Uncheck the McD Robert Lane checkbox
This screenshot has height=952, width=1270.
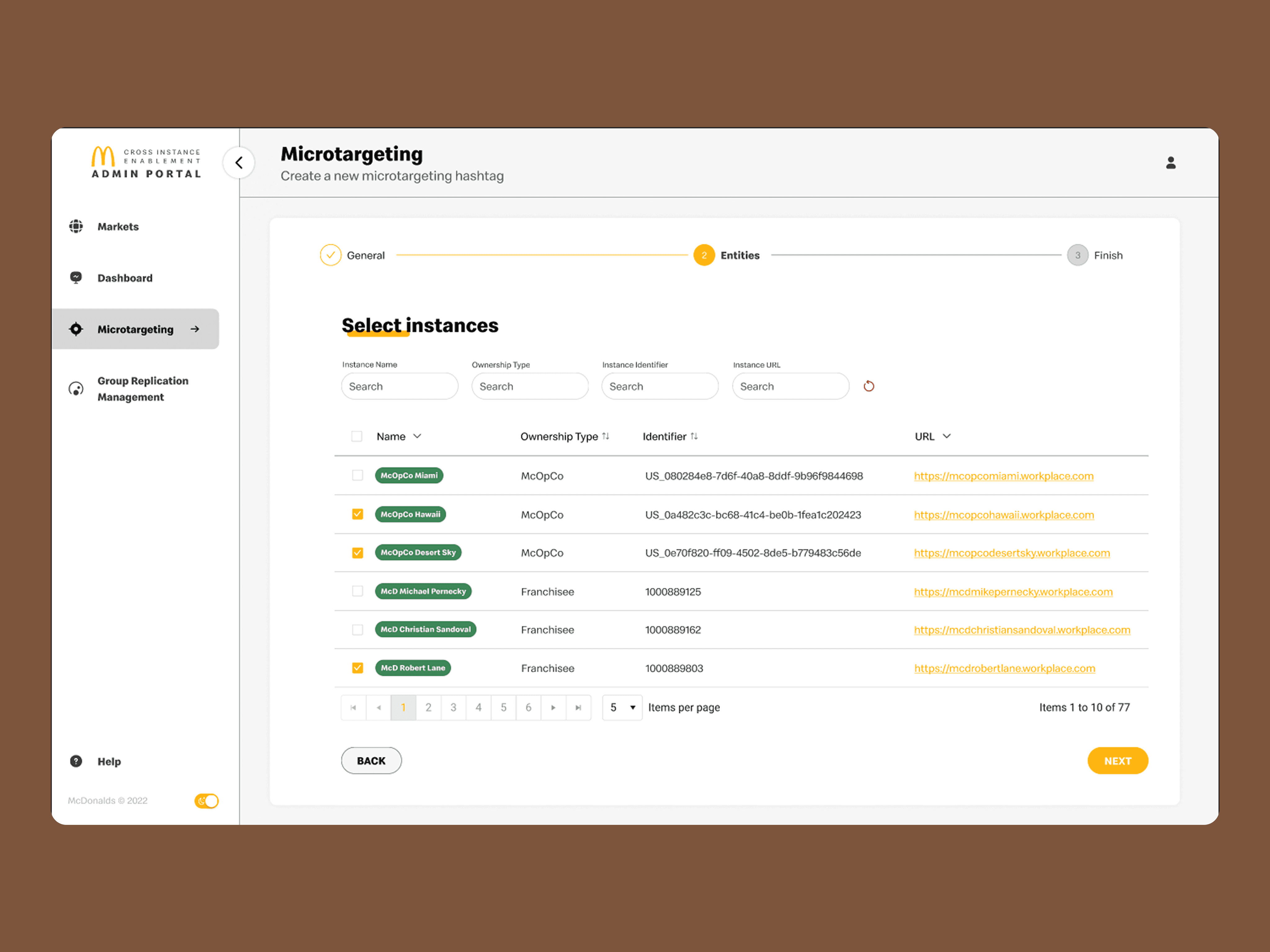pyautogui.click(x=357, y=667)
